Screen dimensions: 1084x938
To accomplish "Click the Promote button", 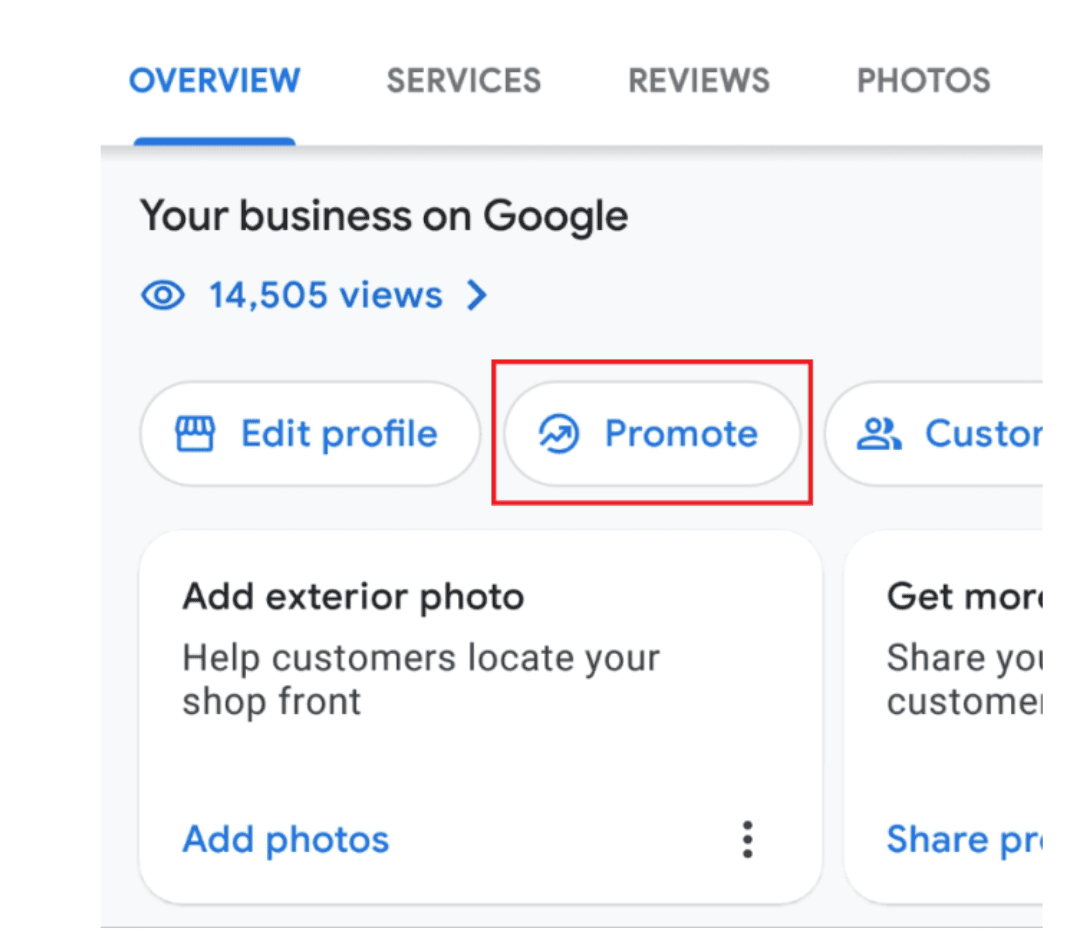I will (x=652, y=433).
